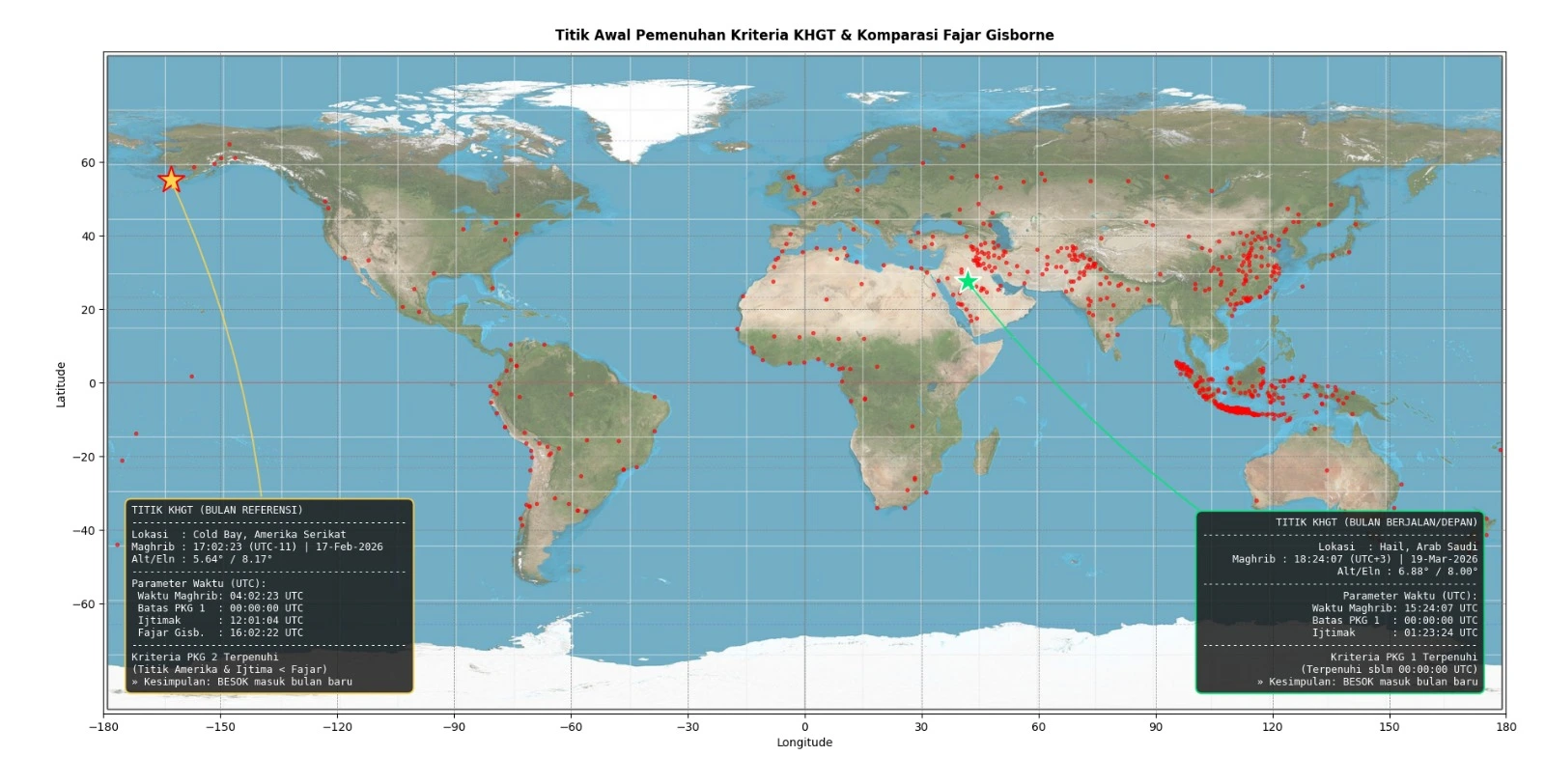The width and height of the screenshot is (1545, 784).
Task: Click 'Ijtimak : 01:23:24 UTC' line
Action: point(1395,633)
